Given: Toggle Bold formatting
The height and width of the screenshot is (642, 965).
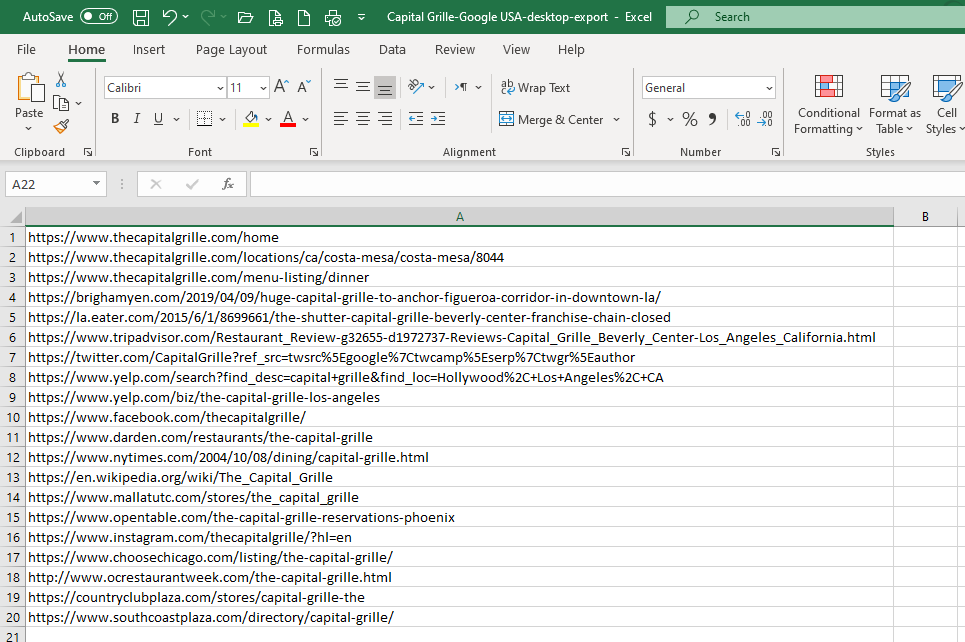Looking at the screenshot, I should [x=115, y=119].
